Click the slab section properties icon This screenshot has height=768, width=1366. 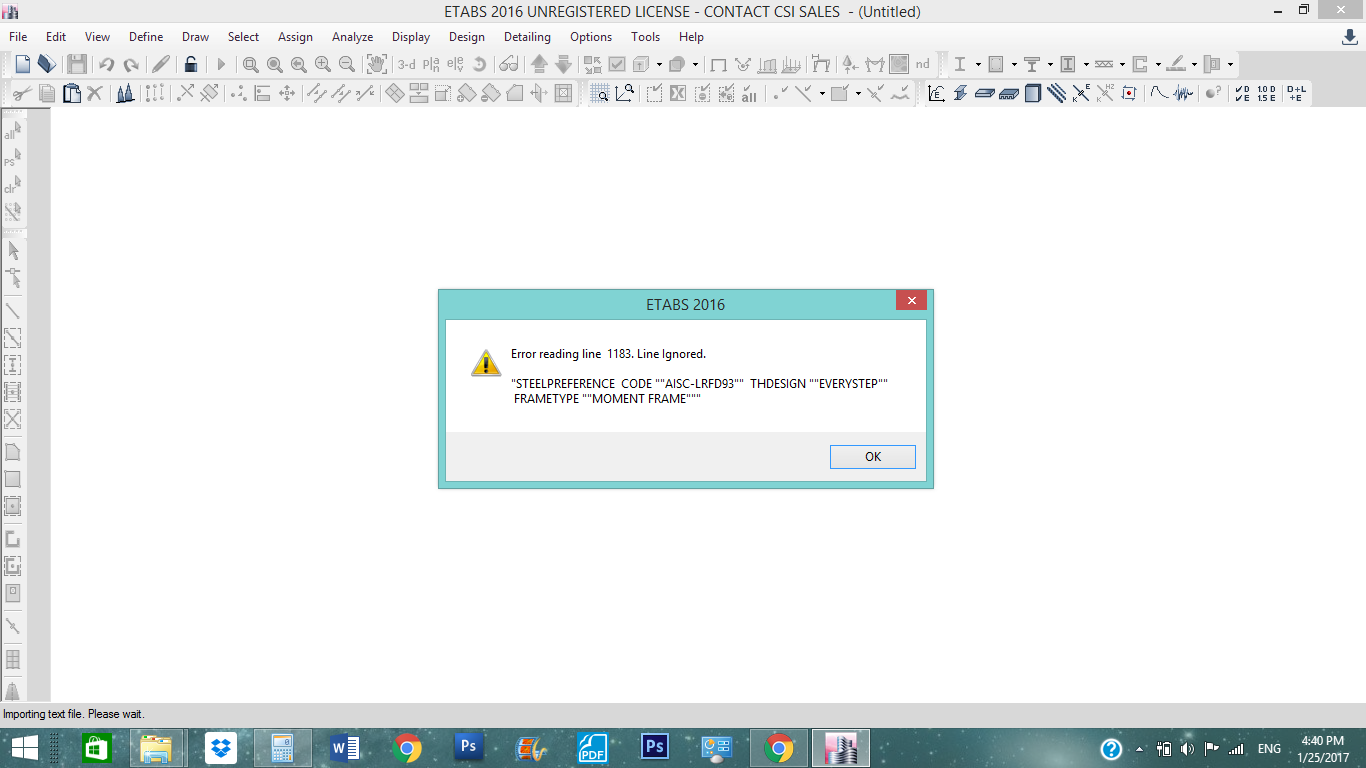(x=984, y=93)
